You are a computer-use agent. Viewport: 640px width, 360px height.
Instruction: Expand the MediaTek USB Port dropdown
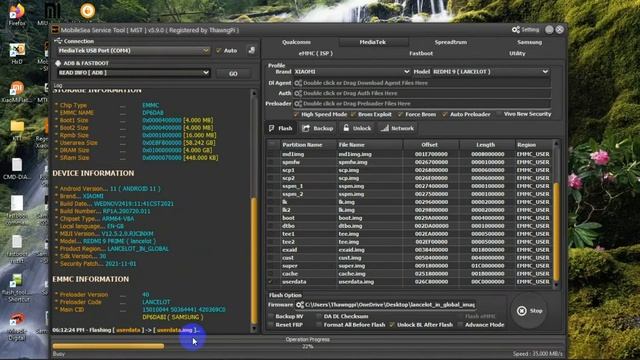point(205,51)
